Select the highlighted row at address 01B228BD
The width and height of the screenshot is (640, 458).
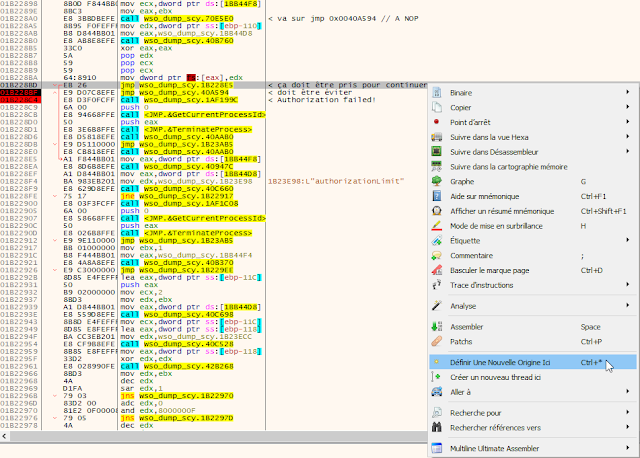coord(214,85)
